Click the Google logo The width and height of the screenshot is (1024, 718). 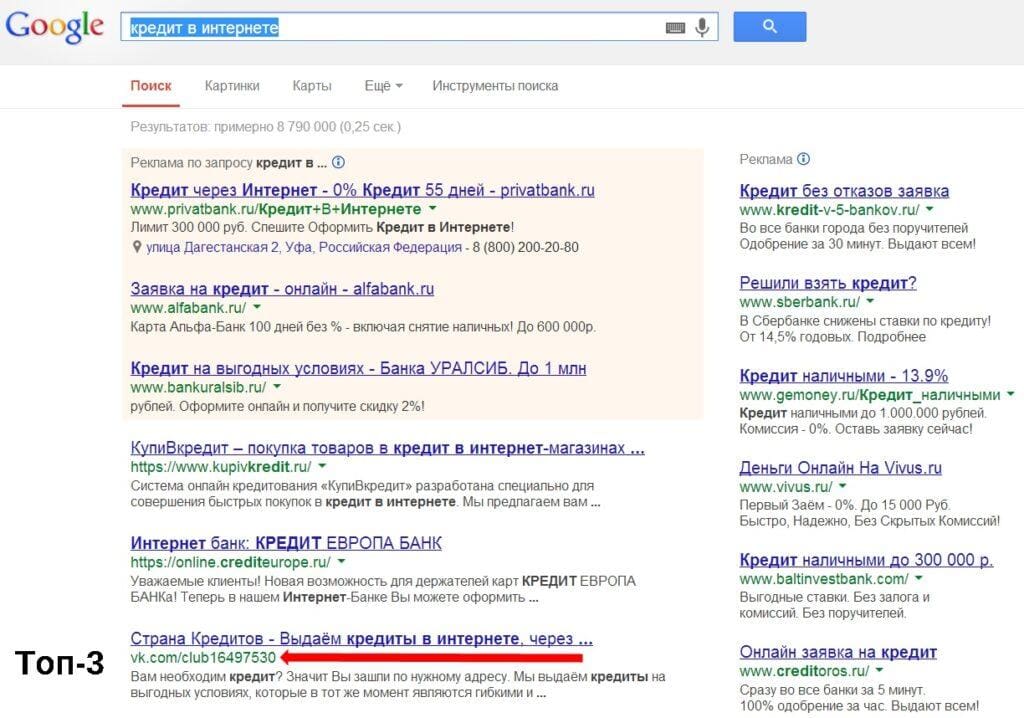pos(54,27)
